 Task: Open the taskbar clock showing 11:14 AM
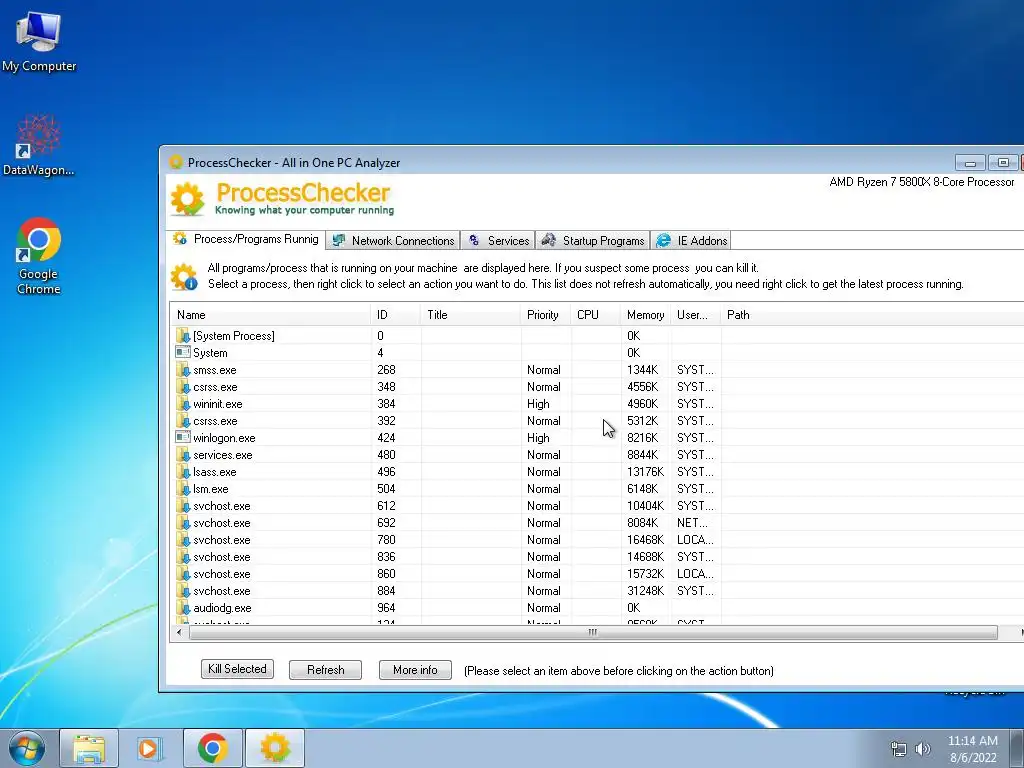click(972, 749)
